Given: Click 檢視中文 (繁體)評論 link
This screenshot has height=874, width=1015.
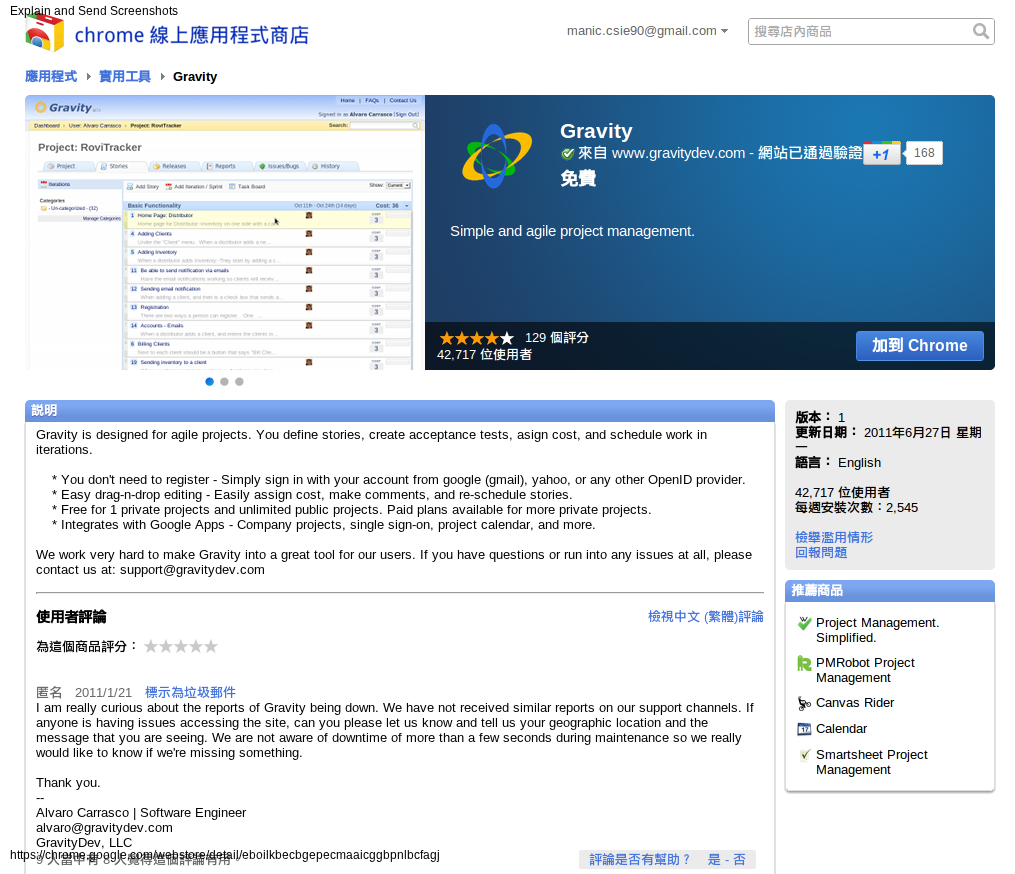Looking at the screenshot, I should pos(706,616).
